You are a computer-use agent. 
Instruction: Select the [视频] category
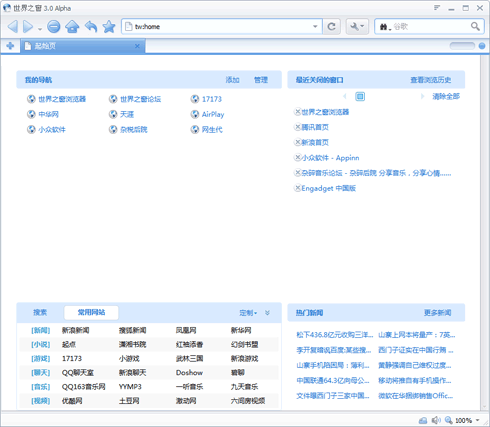coord(41,401)
